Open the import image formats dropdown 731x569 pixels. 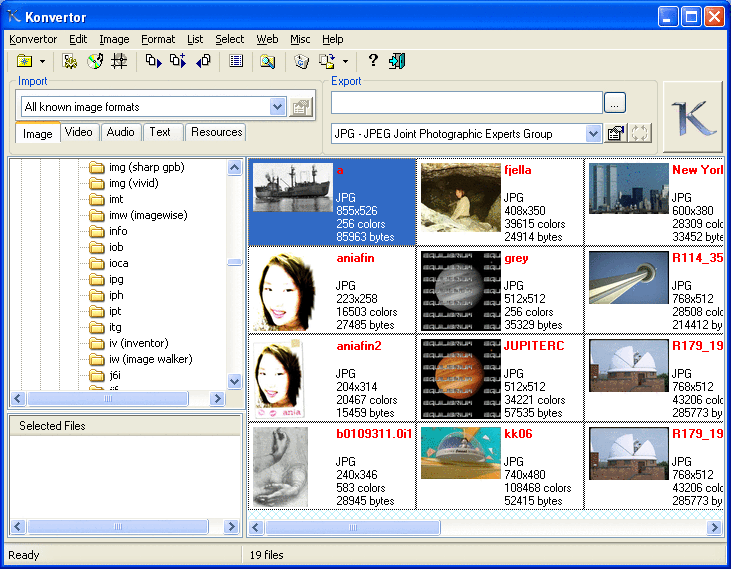(278, 107)
